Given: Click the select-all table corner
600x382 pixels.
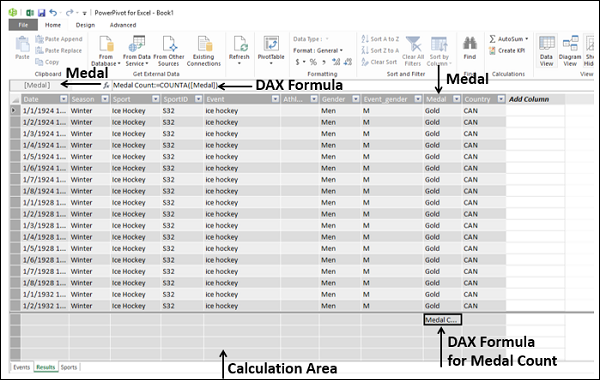Looking at the screenshot, I should (15, 99).
